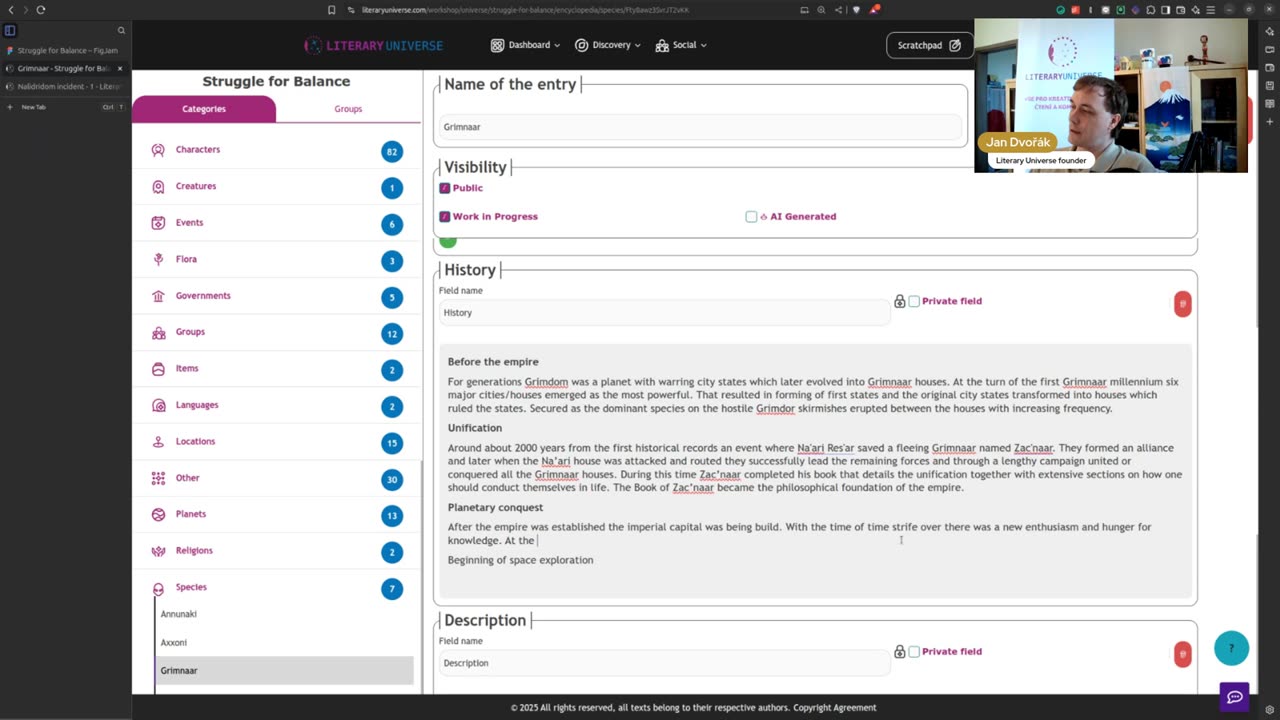Open the teal help question mark button

point(1232,648)
